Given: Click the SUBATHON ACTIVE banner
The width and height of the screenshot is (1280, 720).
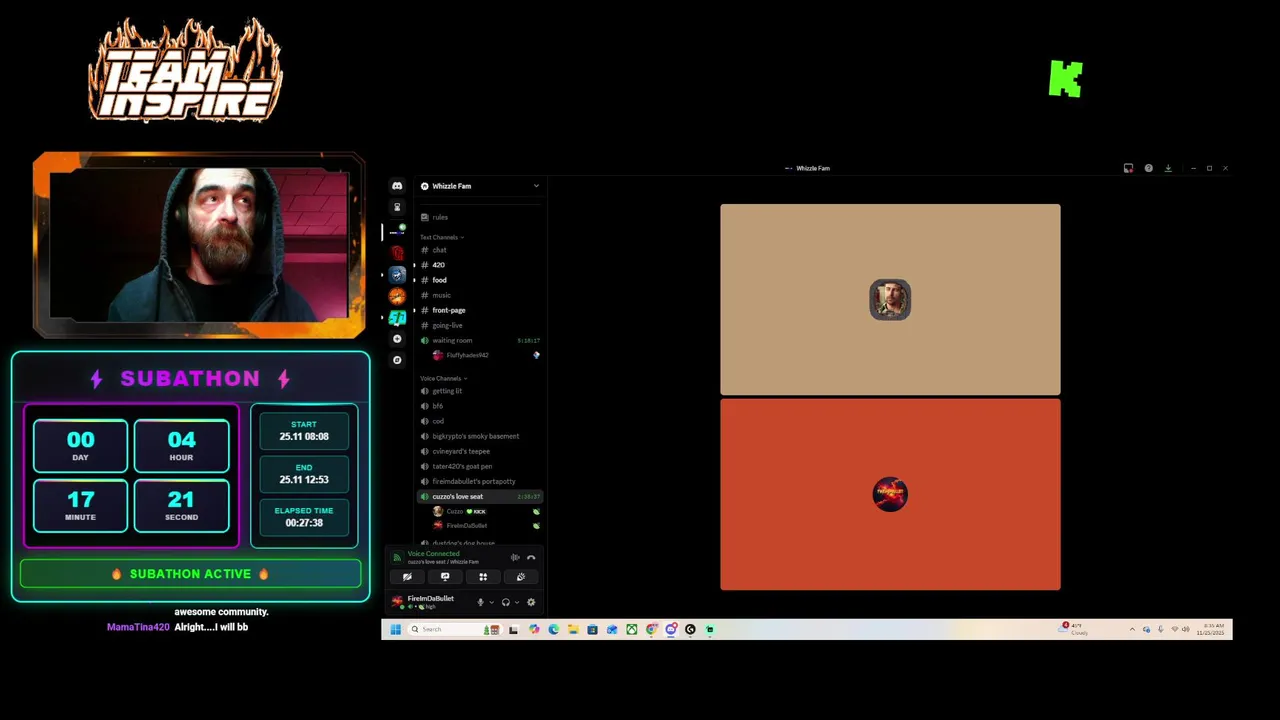Looking at the screenshot, I should (x=190, y=574).
